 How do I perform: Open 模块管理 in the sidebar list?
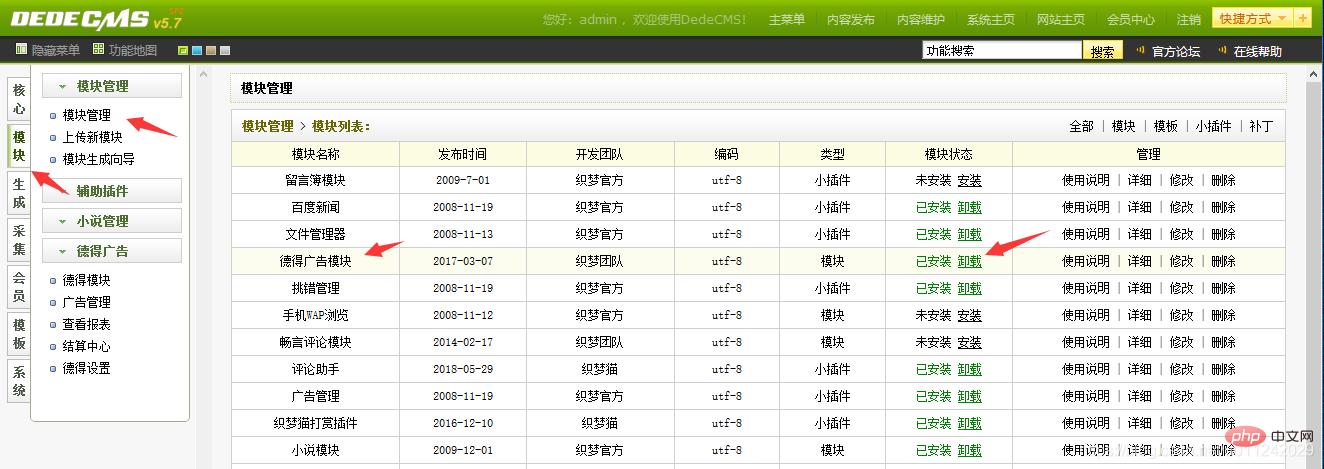click(87, 115)
